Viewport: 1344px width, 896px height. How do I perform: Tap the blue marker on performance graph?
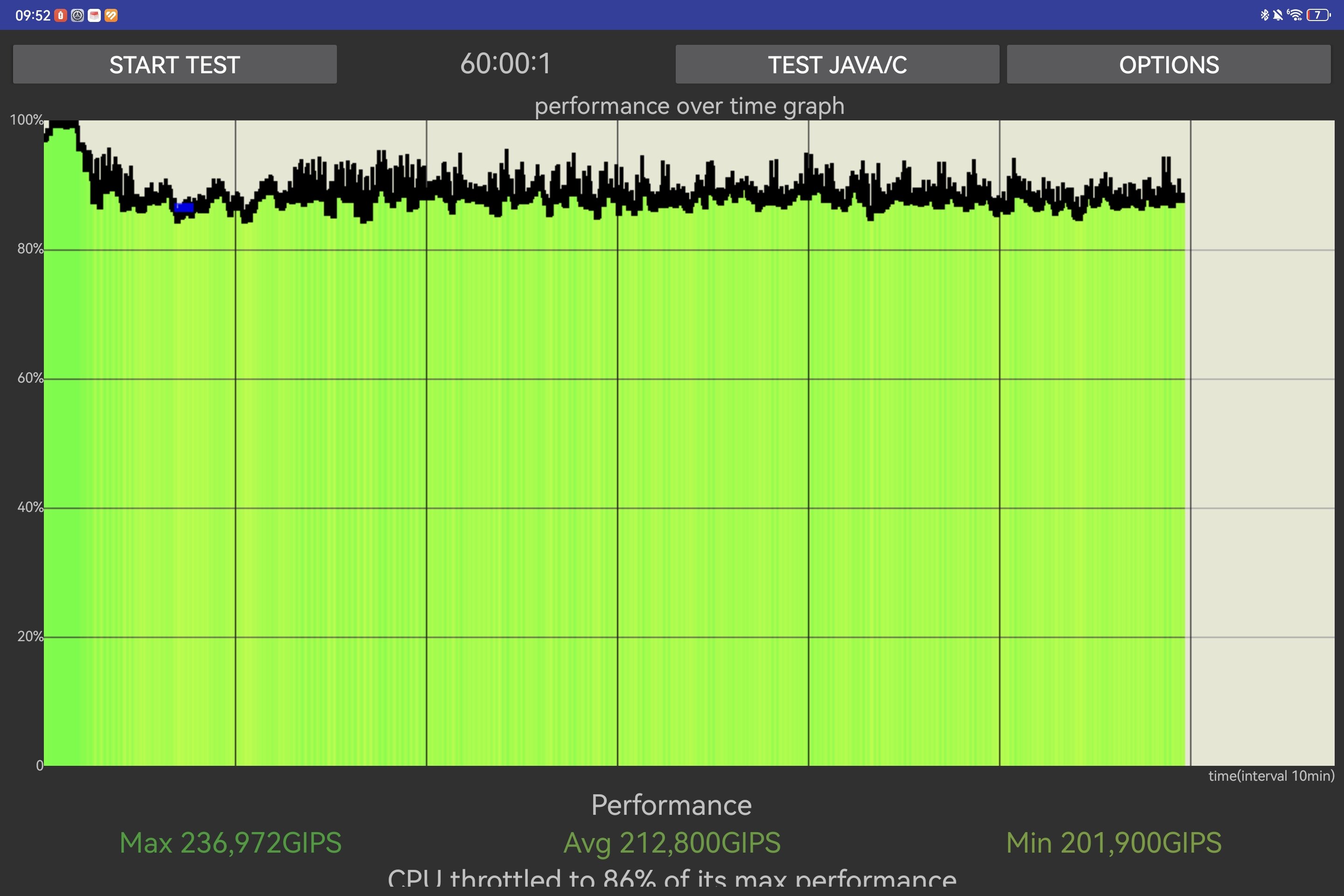pos(184,207)
